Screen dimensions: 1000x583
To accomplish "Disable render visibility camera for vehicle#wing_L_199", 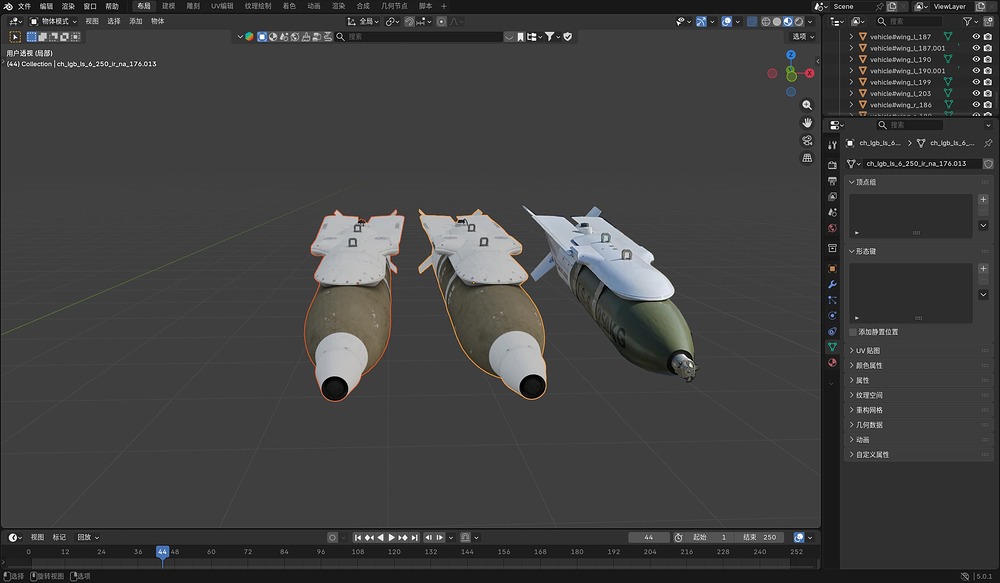I will (989, 81).
